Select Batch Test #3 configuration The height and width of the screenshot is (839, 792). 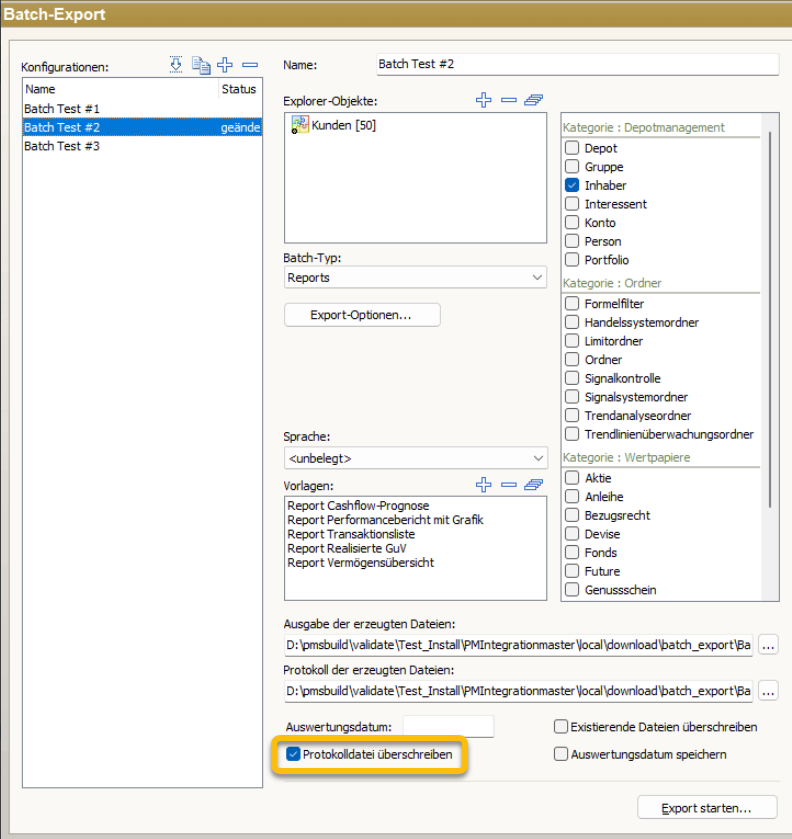pos(62,146)
